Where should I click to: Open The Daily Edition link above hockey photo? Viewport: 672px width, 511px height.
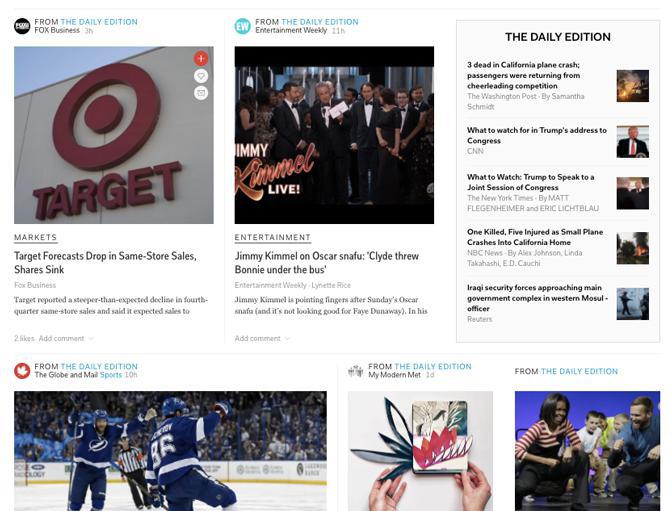click(99, 367)
